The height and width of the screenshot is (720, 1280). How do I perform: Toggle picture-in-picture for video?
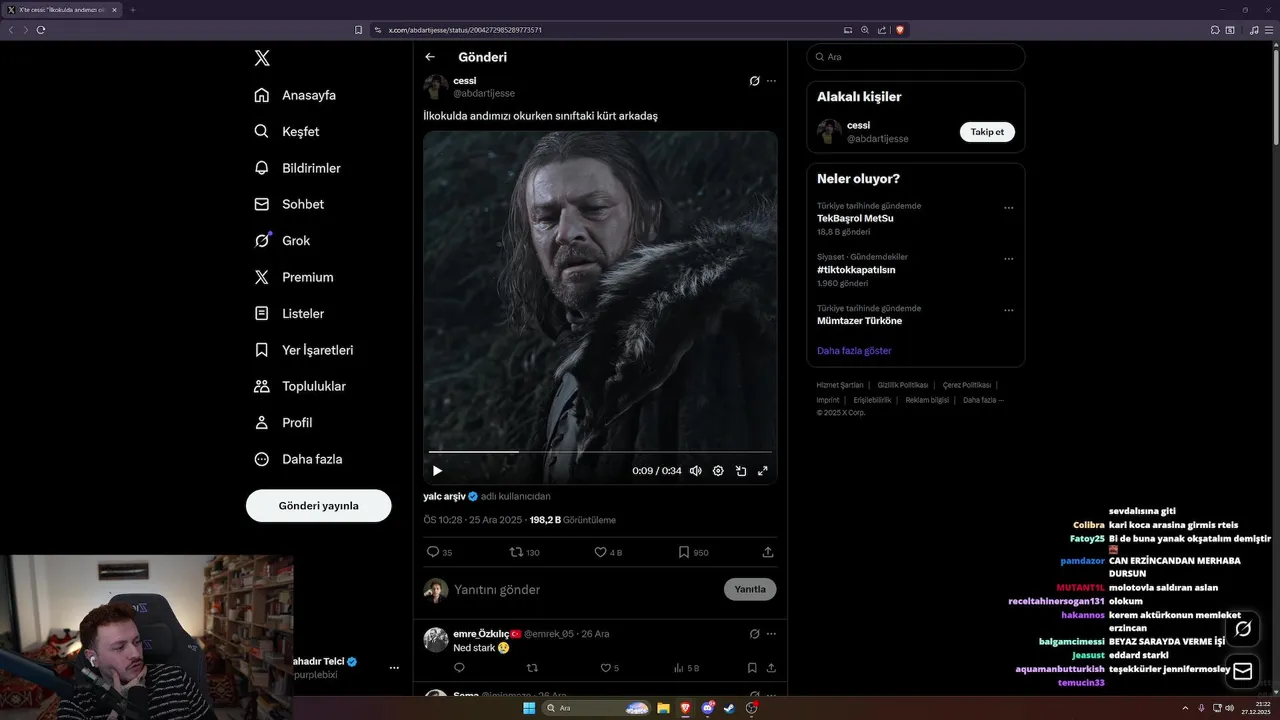pos(741,471)
